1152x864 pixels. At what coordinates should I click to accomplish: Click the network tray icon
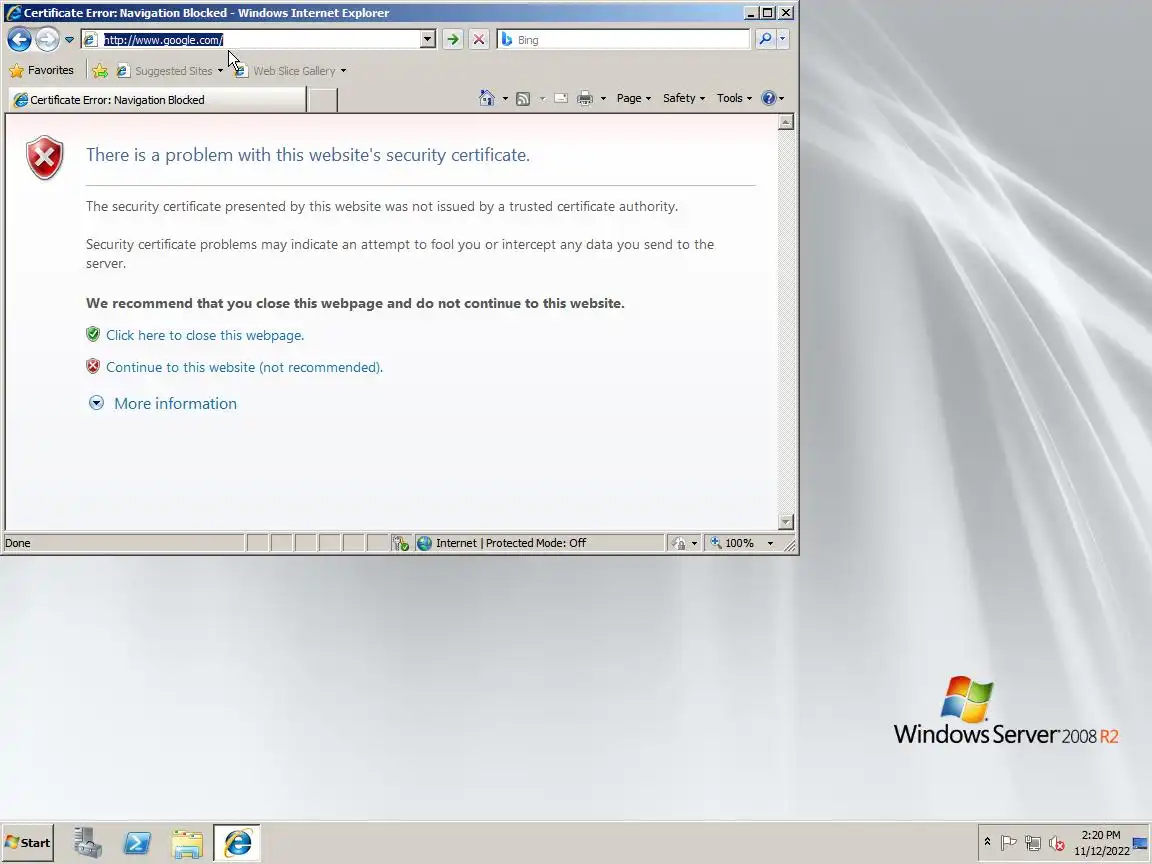[1033, 843]
